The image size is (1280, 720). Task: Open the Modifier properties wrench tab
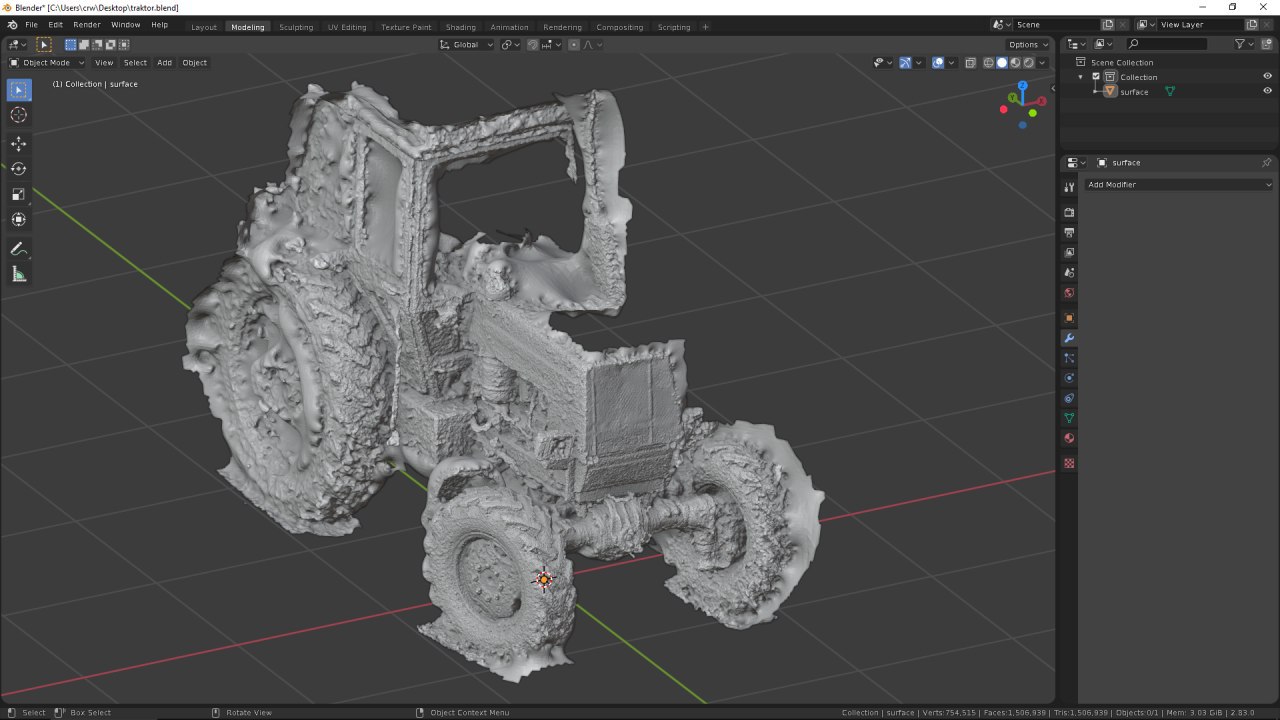[x=1069, y=338]
